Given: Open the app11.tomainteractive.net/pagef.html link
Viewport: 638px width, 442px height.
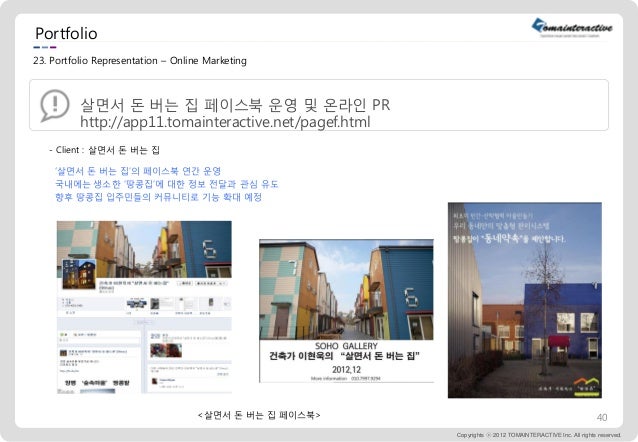Looking at the screenshot, I should coord(225,122).
